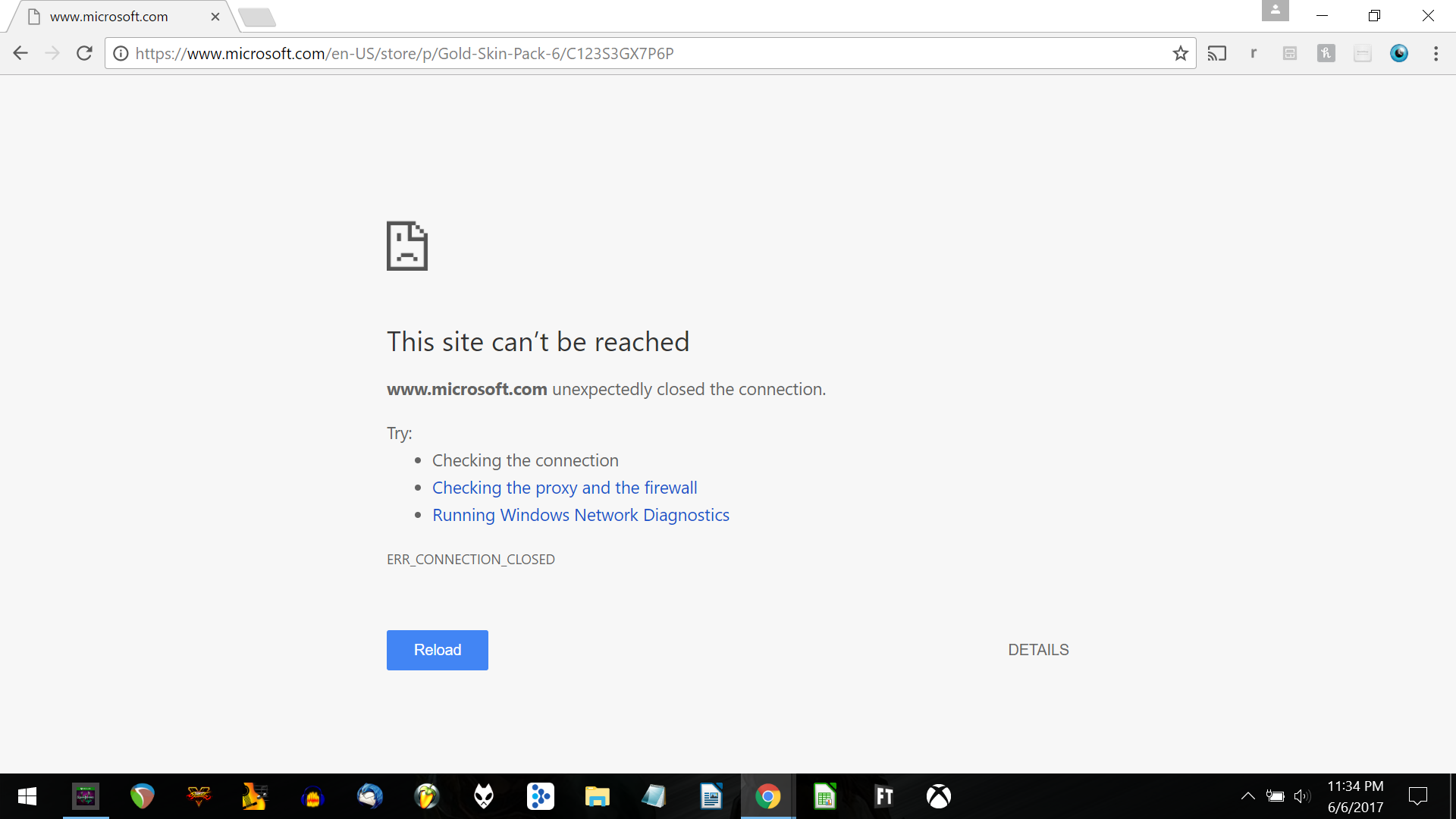This screenshot has height=819, width=1456.
Task: Launch FL Studio from the taskbar
Action: 427,796
